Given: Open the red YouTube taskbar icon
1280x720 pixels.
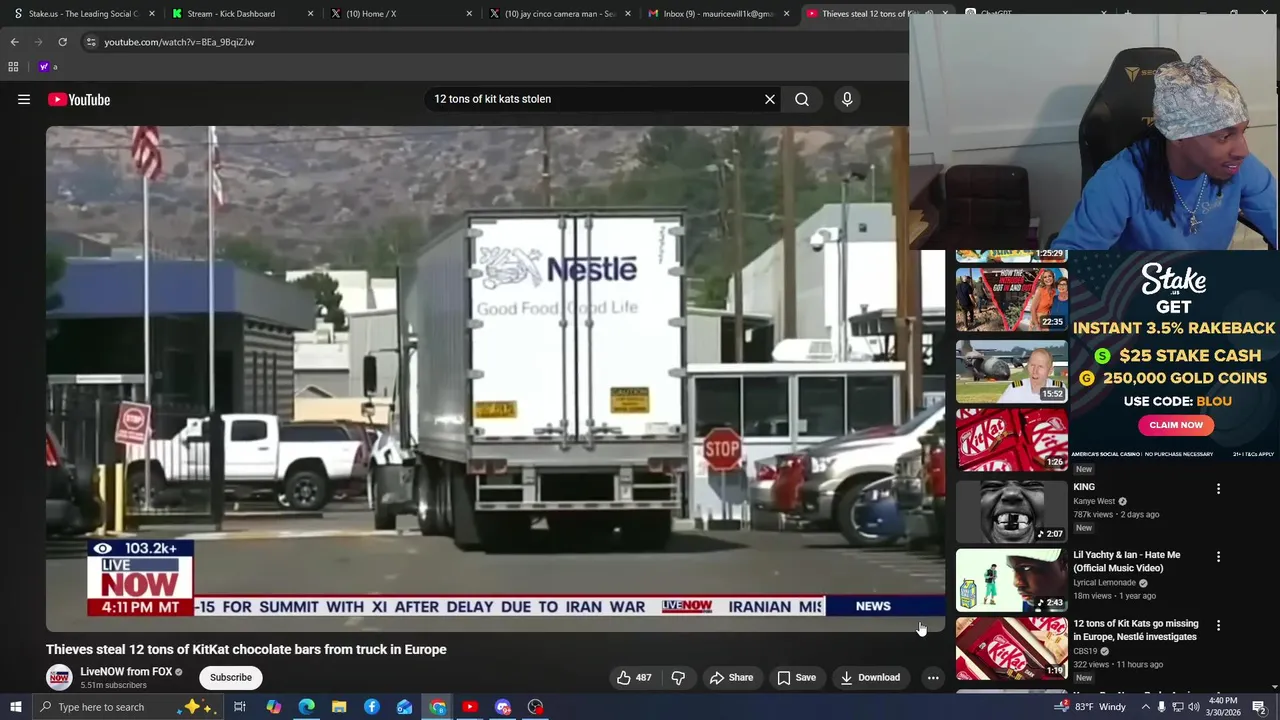Looking at the screenshot, I should click(470, 707).
